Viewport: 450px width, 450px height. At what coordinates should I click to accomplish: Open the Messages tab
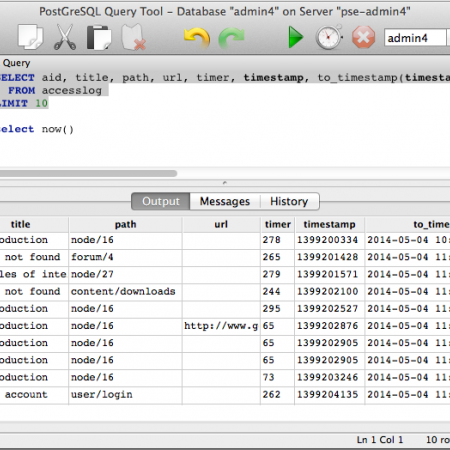[225, 201]
